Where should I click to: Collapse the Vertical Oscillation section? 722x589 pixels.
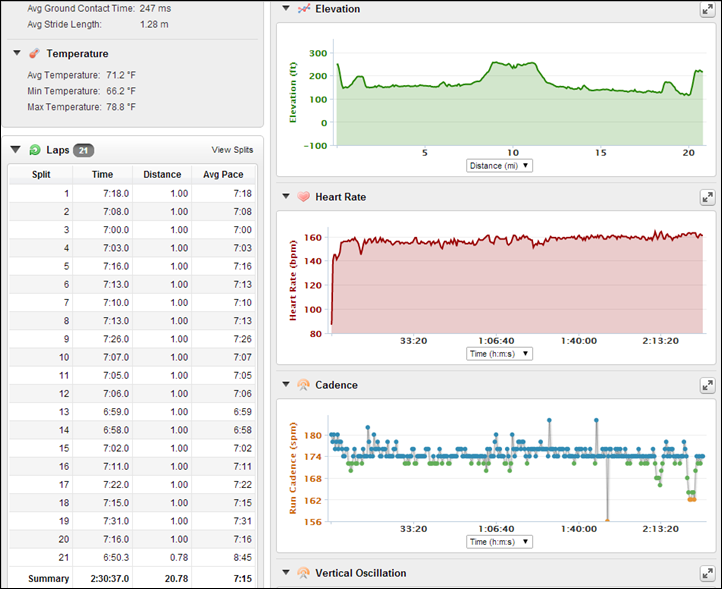click(286, 572)
